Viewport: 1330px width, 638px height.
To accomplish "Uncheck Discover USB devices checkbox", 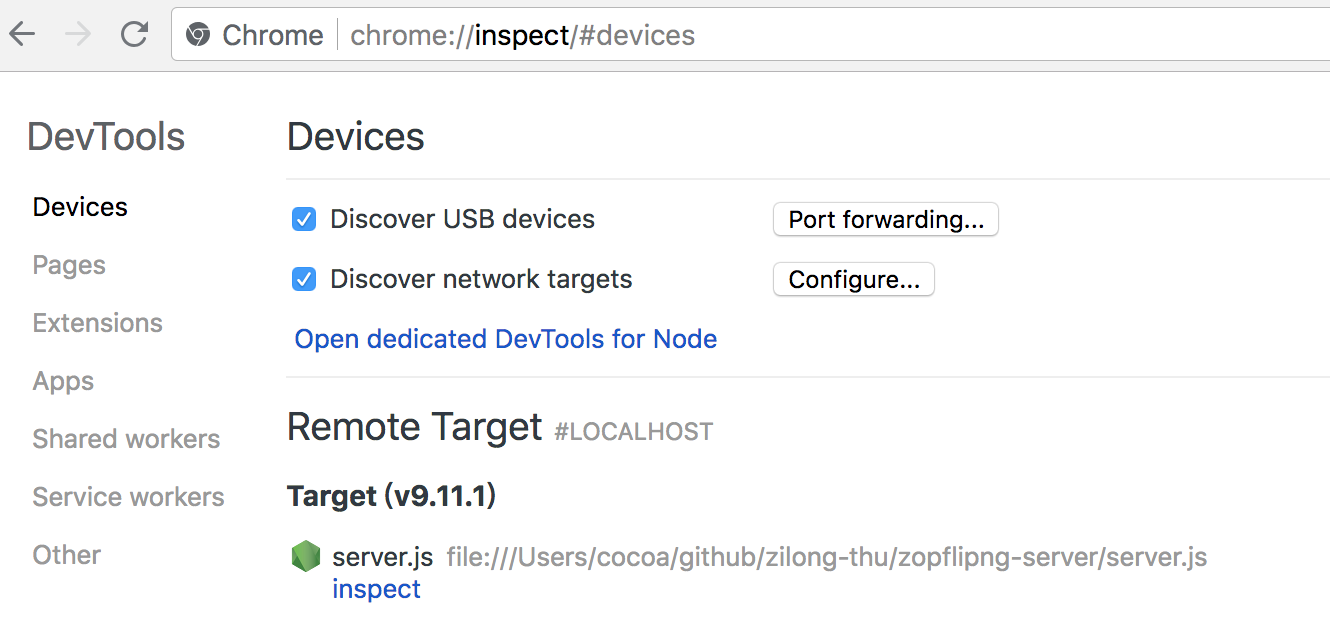I will (304, 219).
